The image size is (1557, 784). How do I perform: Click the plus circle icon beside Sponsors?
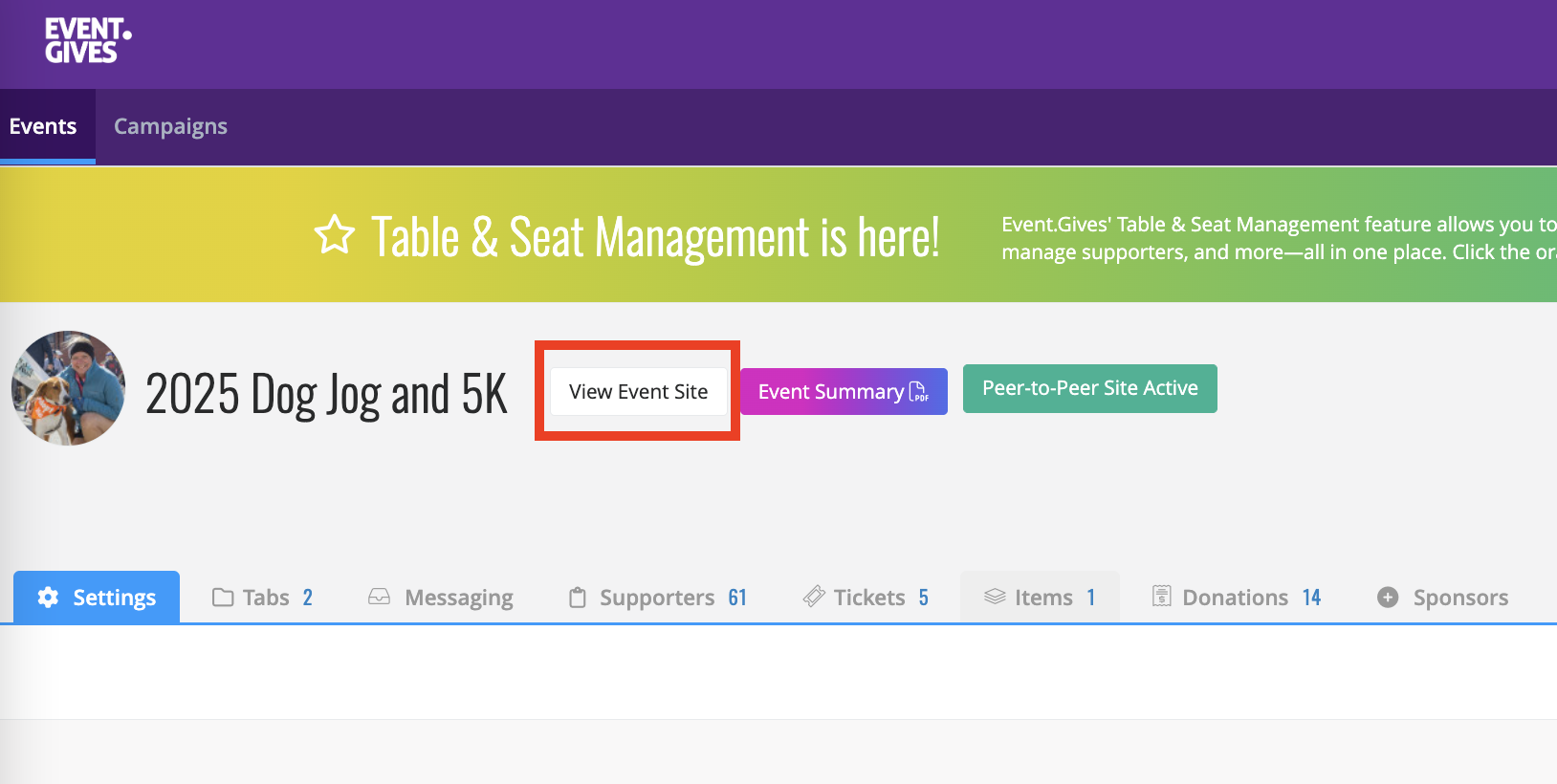(1388, 598)
